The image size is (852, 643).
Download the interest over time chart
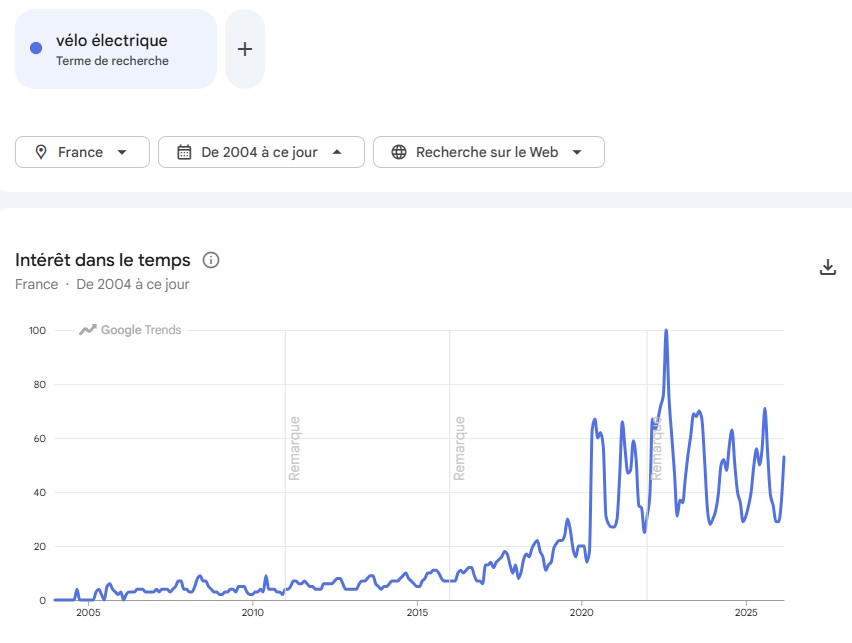click(x=827, y=267)
